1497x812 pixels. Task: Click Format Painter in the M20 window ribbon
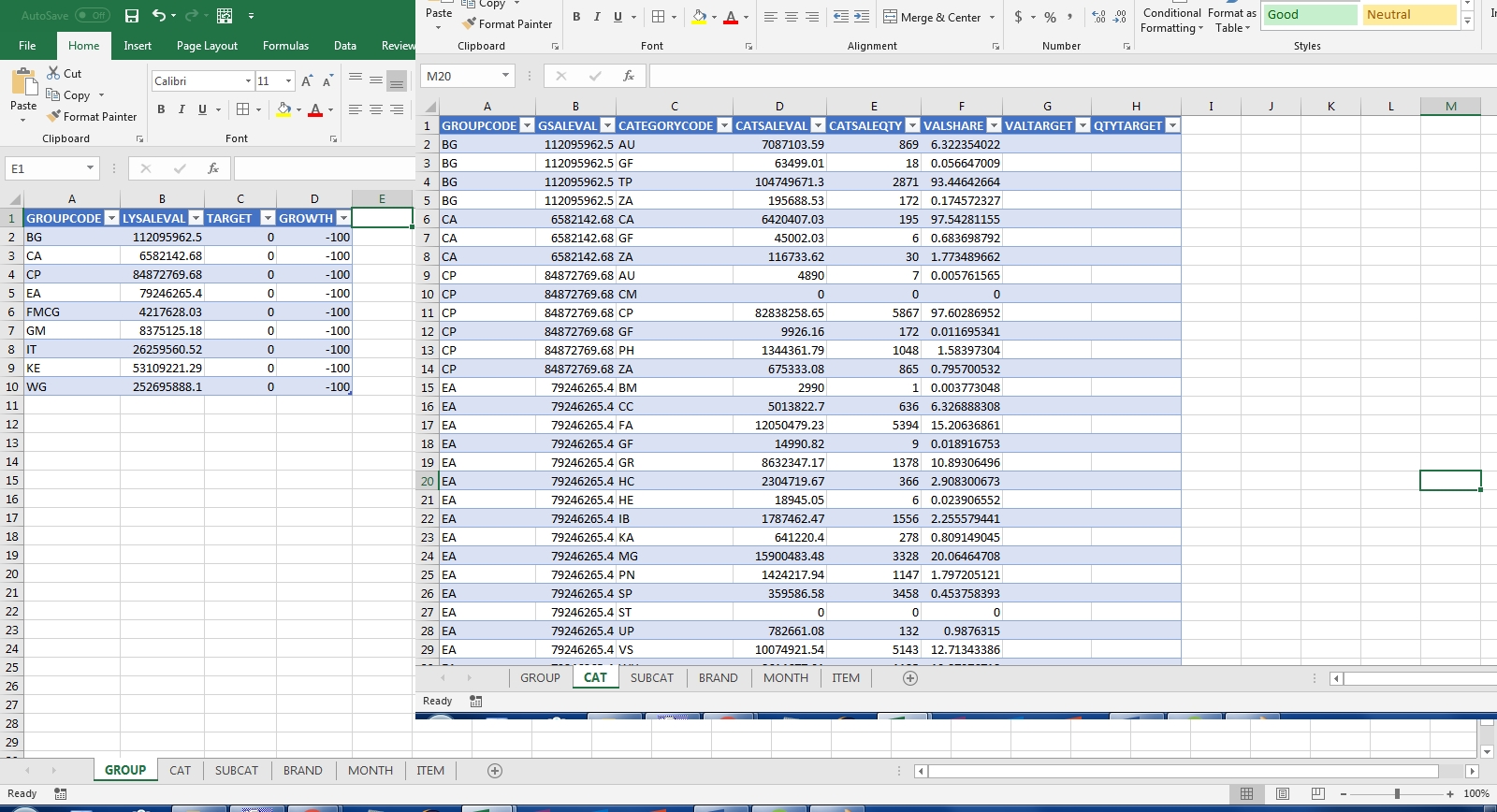coord(507,24)
